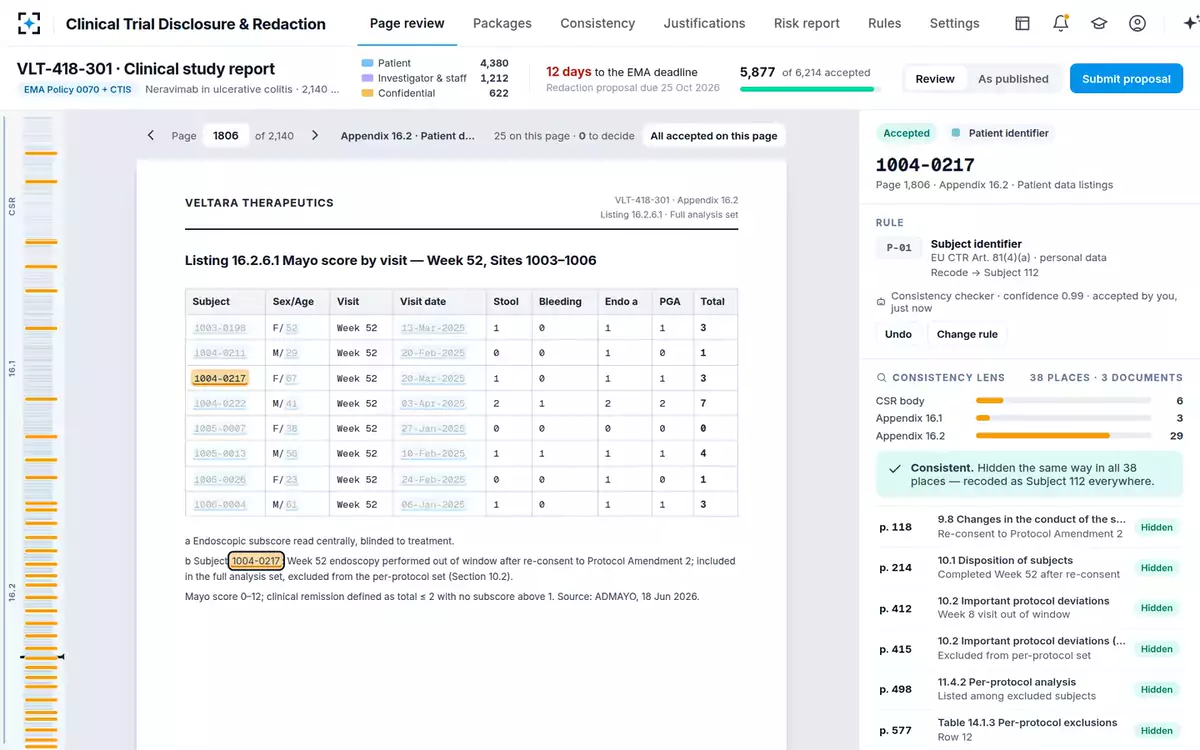Click the Hidden badge on p. 118 row
The height and width of the screenshot is (750, 1200).
pyautogui.click(x=1156, y=527)
